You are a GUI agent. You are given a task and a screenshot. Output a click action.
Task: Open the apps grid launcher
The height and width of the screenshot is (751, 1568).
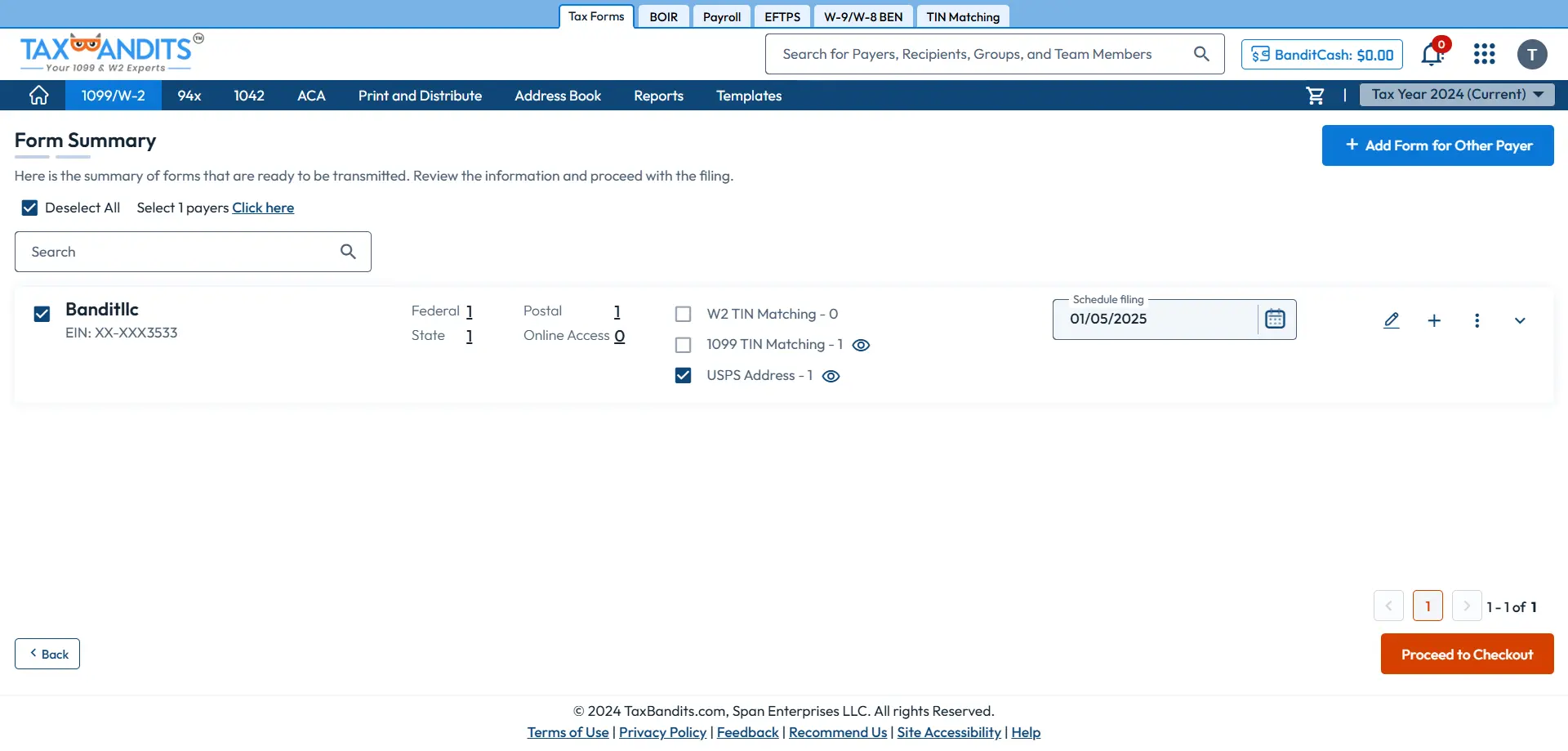tap(1484, 54)
